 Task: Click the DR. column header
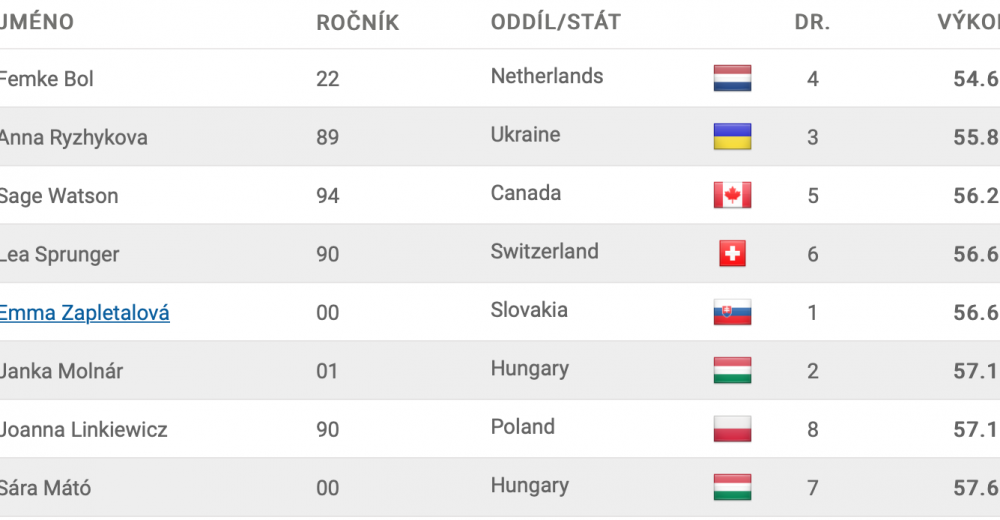(812, 22)
